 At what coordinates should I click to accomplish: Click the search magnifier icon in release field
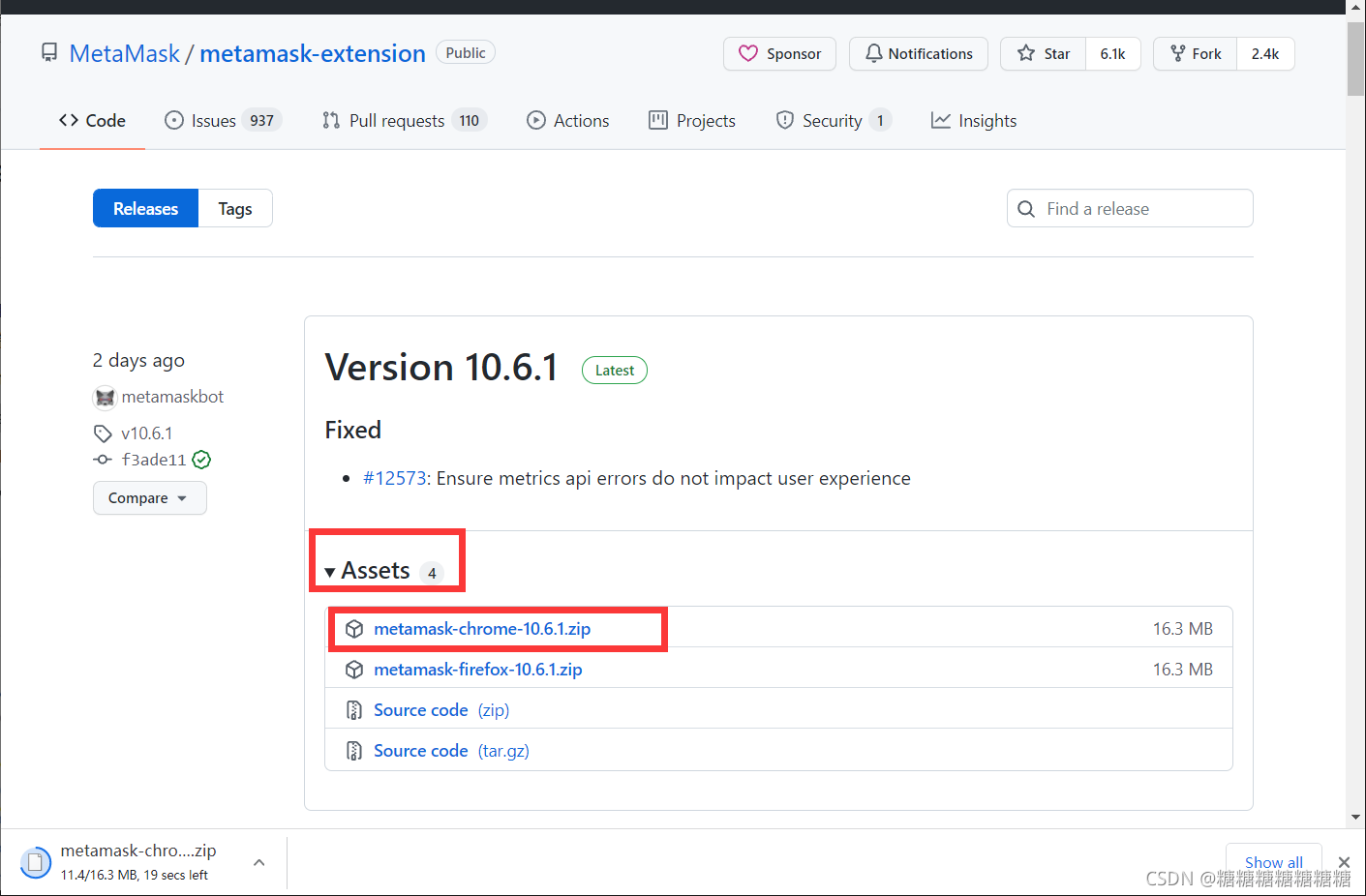click(x=1027, y=209)
